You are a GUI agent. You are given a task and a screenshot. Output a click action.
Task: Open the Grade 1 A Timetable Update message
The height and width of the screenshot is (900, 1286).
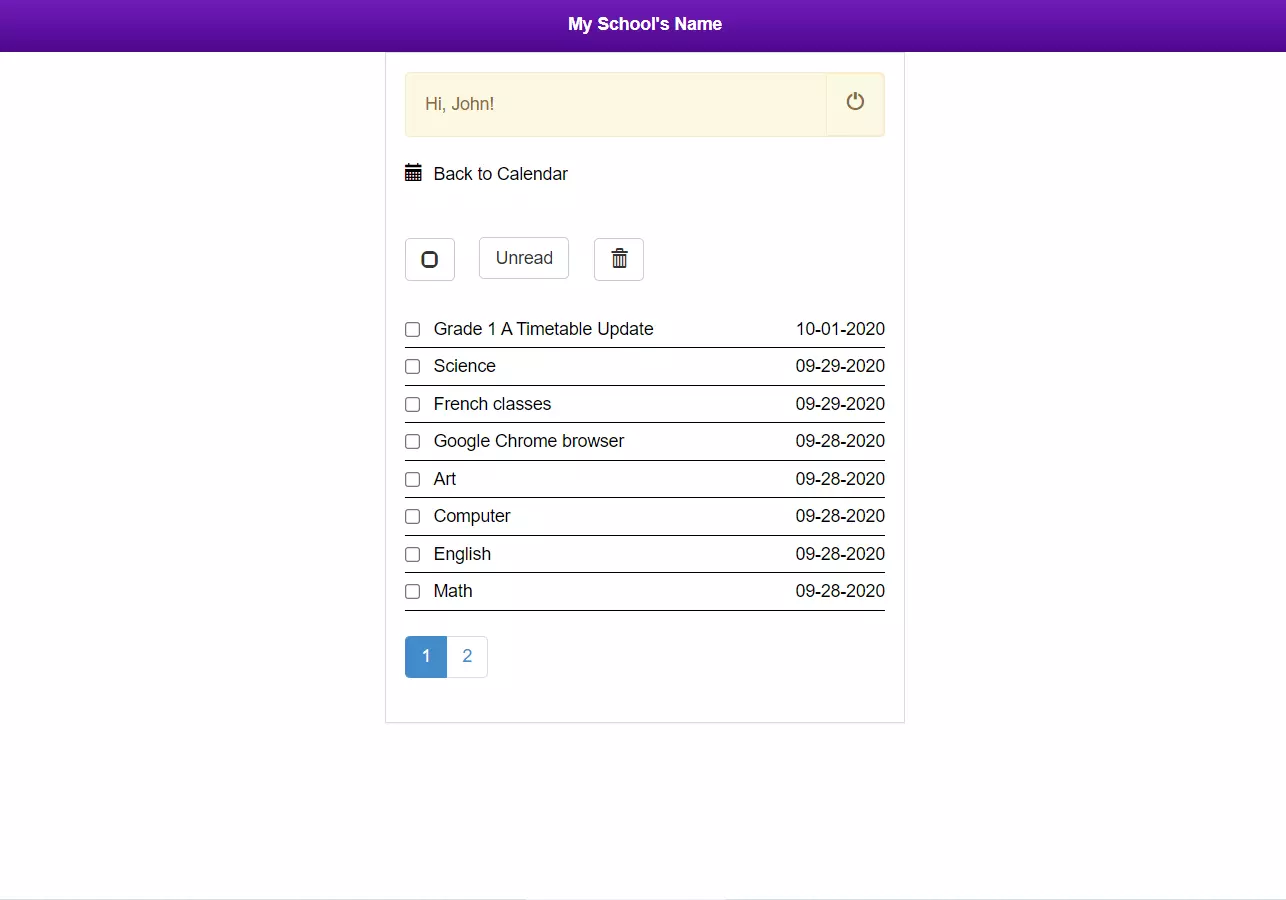(543, 329)
